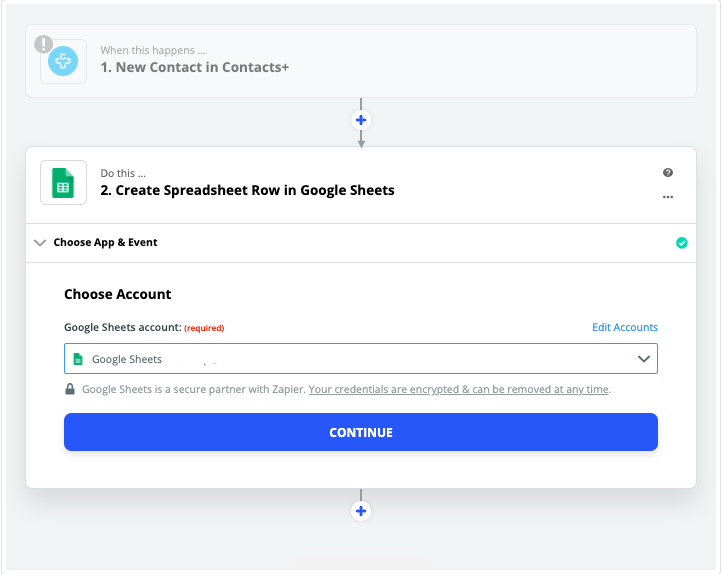Follow the credentials are encrypted link

[x=459, y=389]
